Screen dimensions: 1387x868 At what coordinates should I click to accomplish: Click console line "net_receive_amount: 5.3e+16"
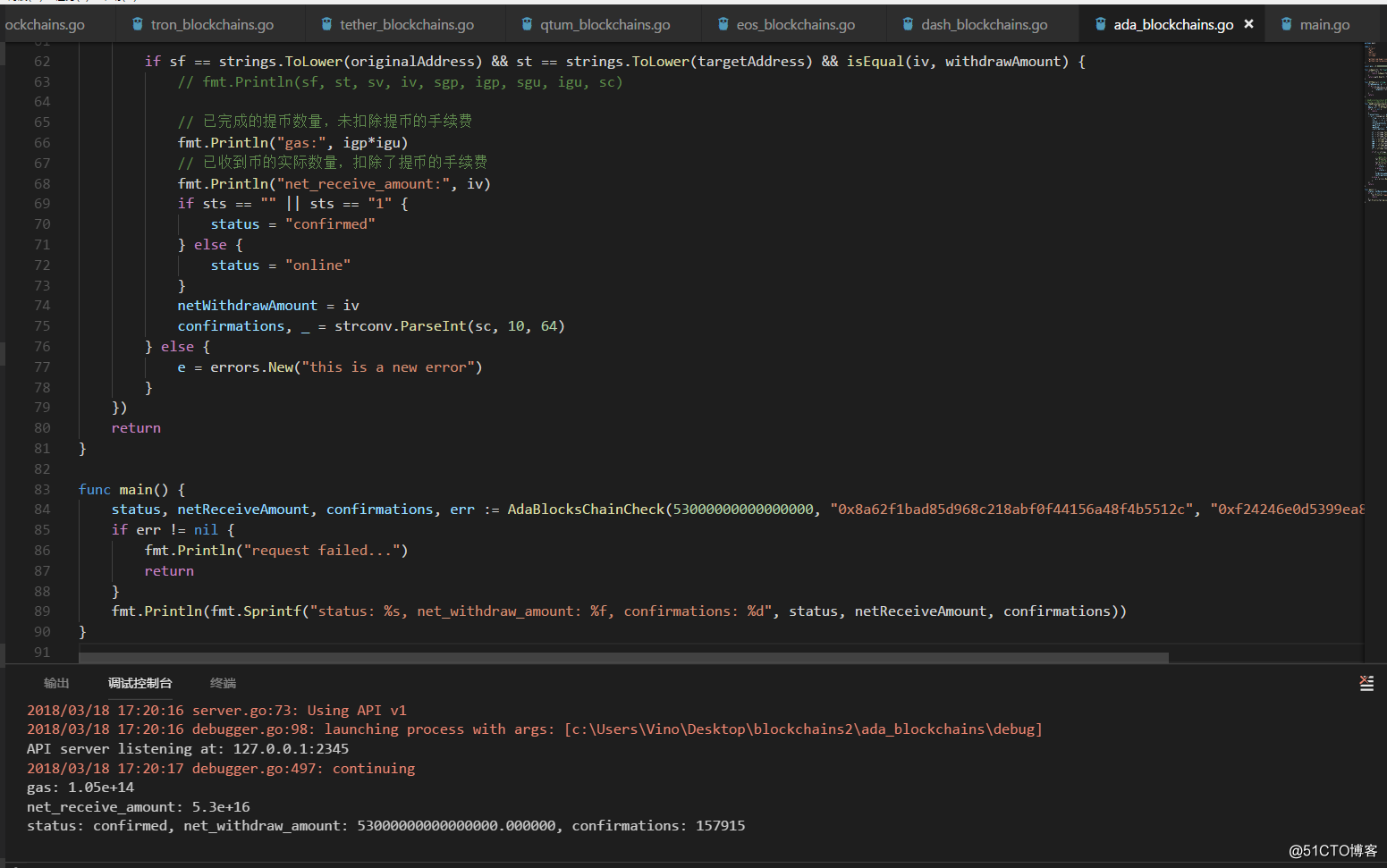139,807
